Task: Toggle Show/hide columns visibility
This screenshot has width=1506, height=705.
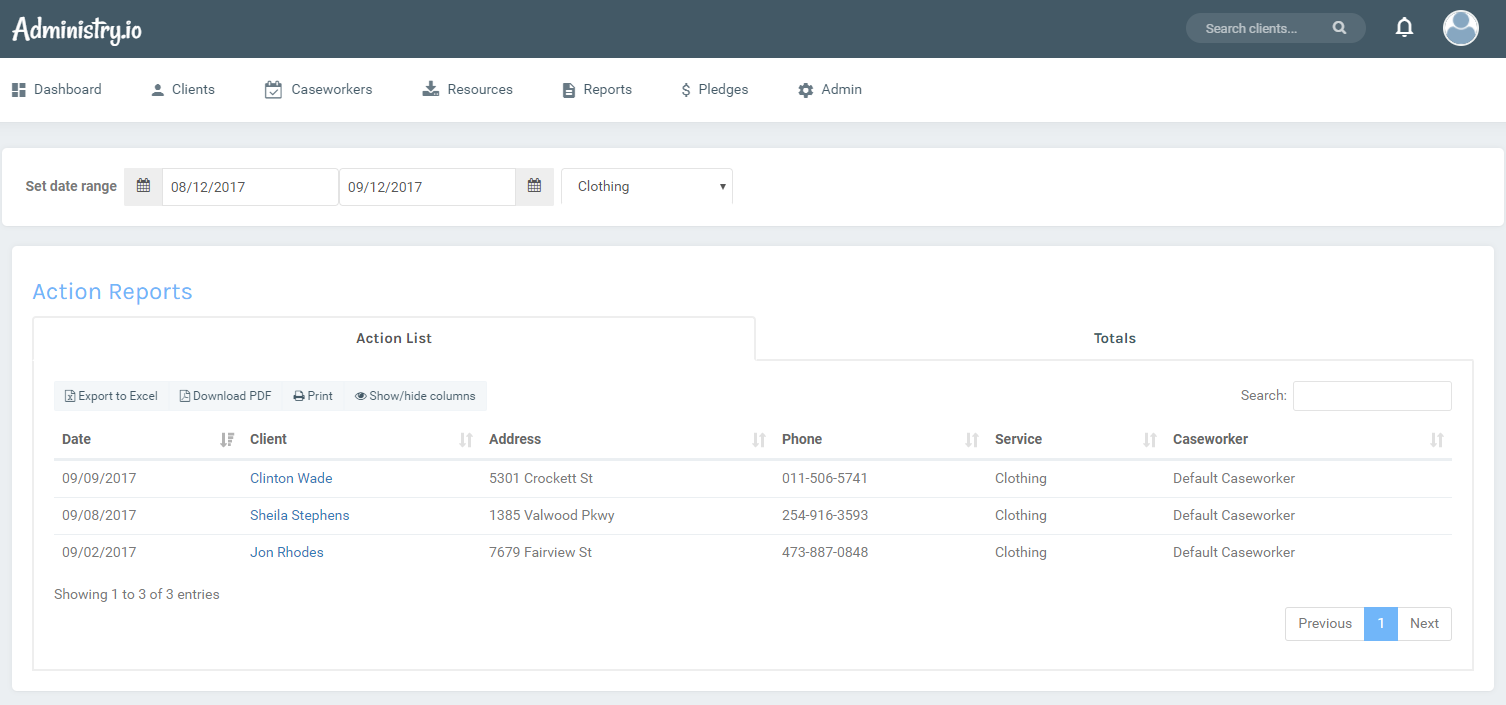Action: pos(415,396)
